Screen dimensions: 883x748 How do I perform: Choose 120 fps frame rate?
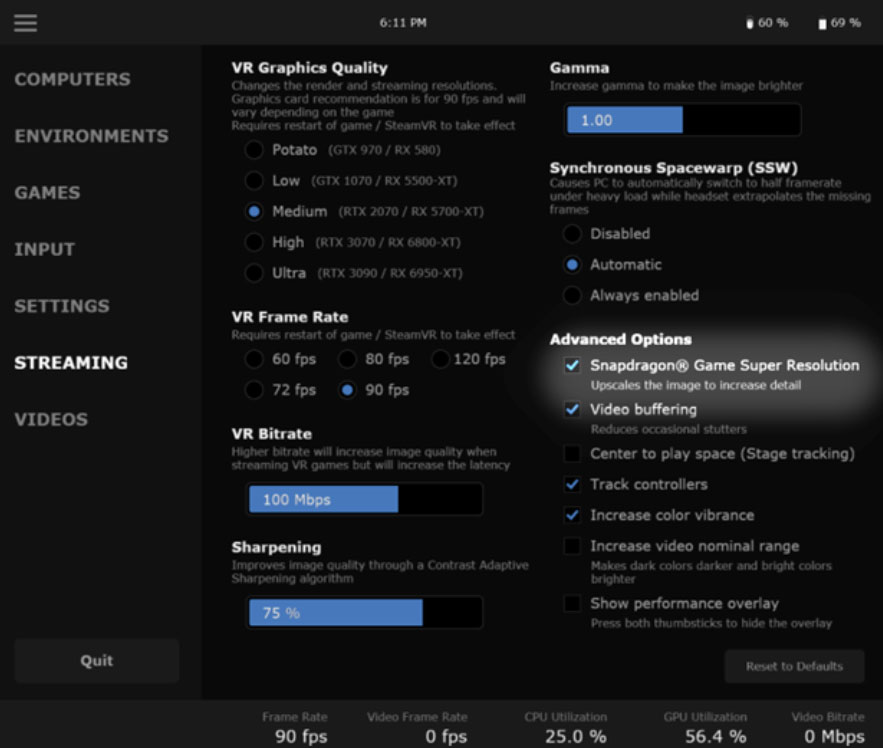click(440, 359)
